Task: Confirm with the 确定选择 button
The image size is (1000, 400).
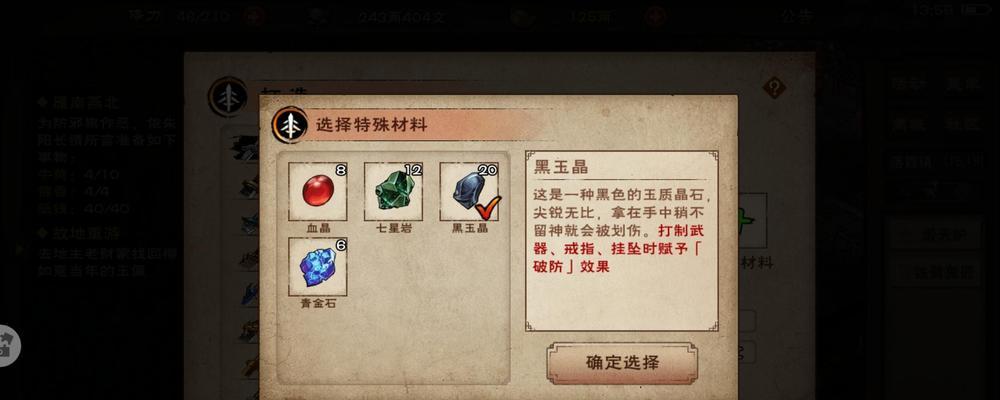Action: [x=622, y=363]
